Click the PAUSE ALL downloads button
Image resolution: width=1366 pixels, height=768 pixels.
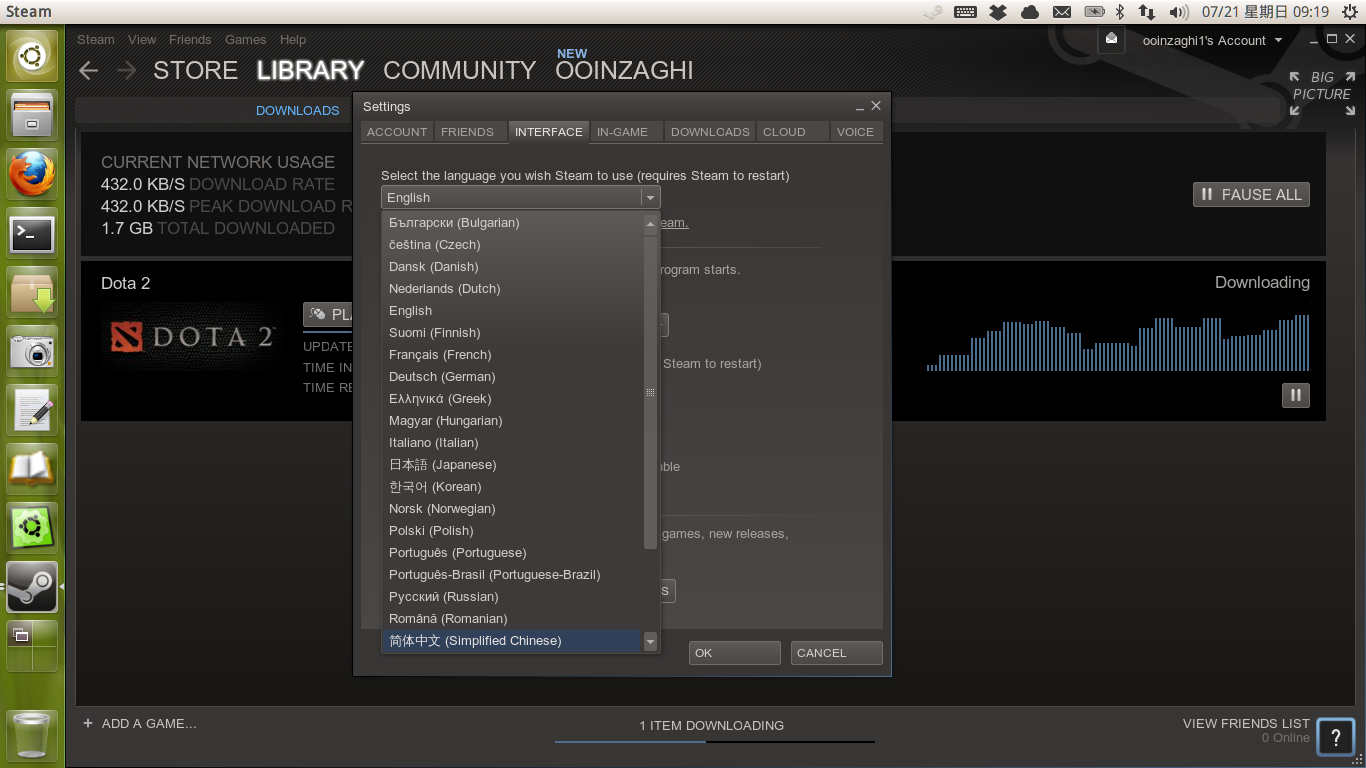(x=1251, y=195)
